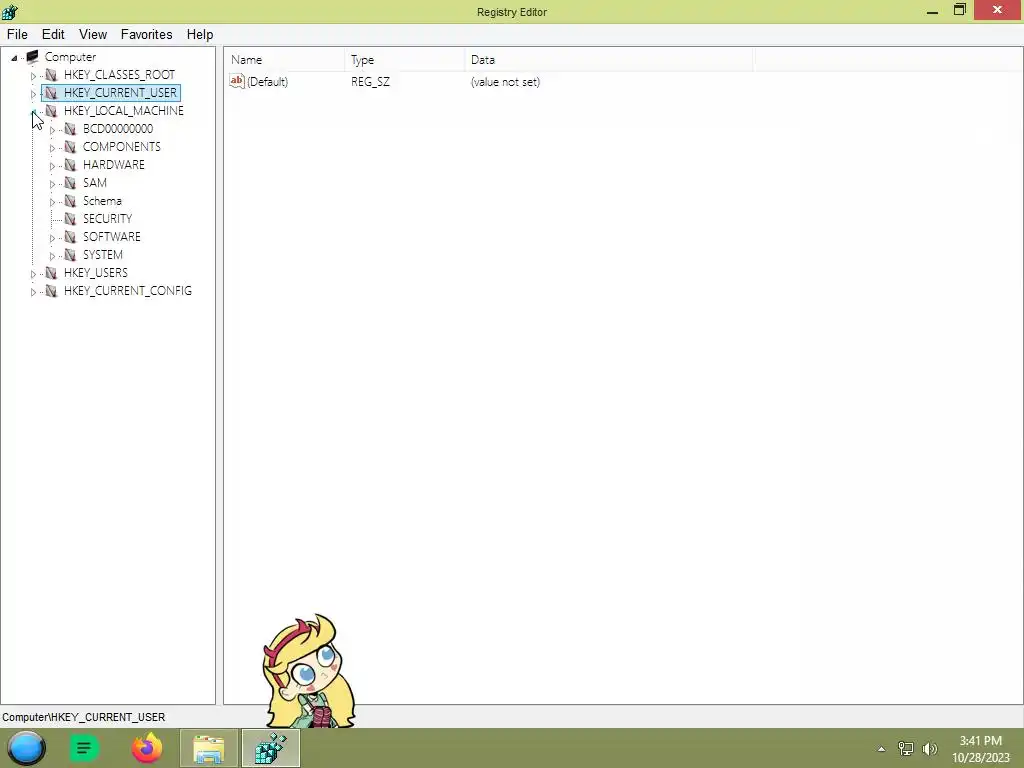Click the Schema folder icon
This screenshot has width=1024, height=768.
click(x=70, y=200)
